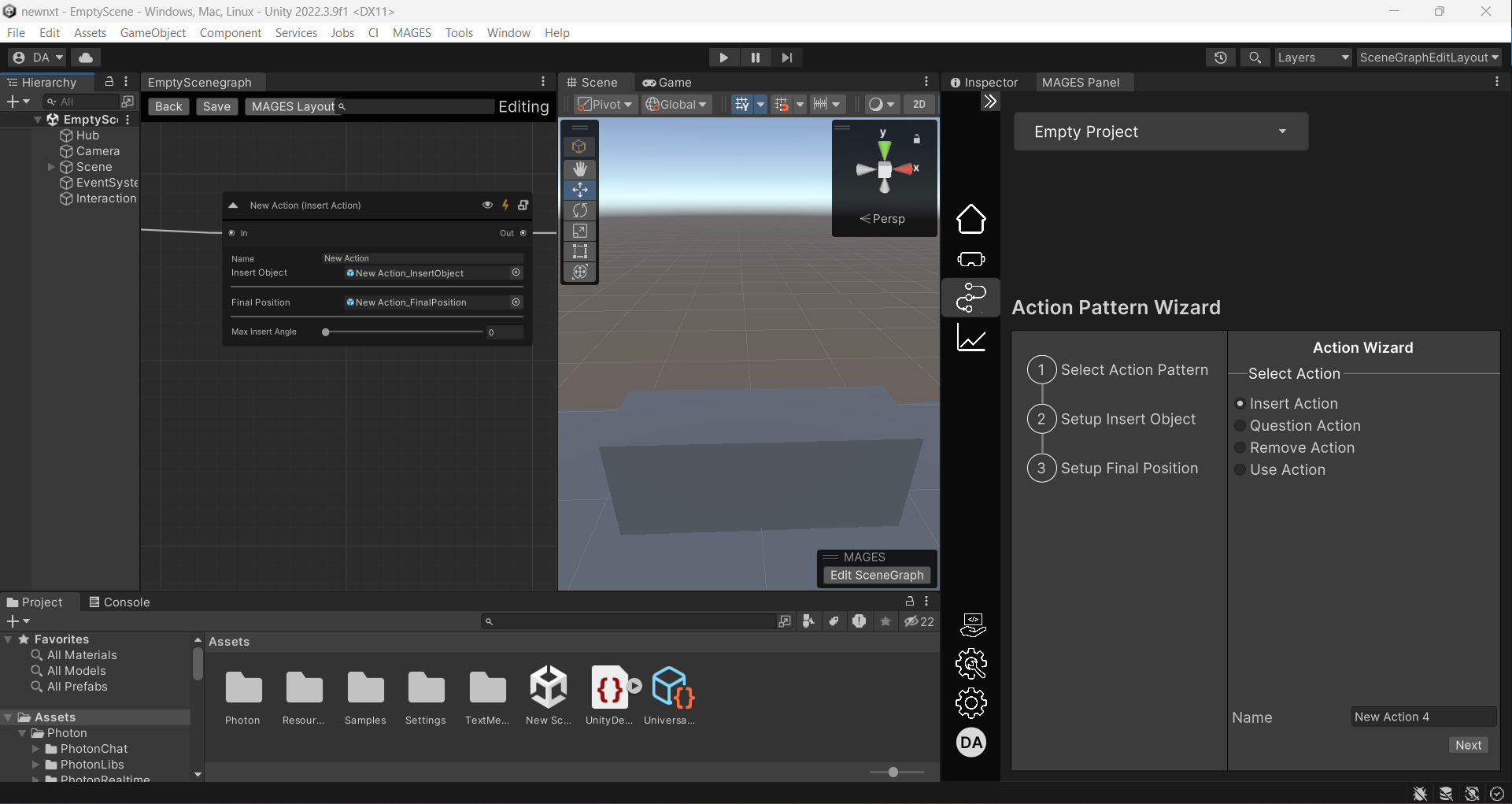Click the lightning bolt on New Action node
The height and width of the screenshot is (804, 1512).
[505, 205]
